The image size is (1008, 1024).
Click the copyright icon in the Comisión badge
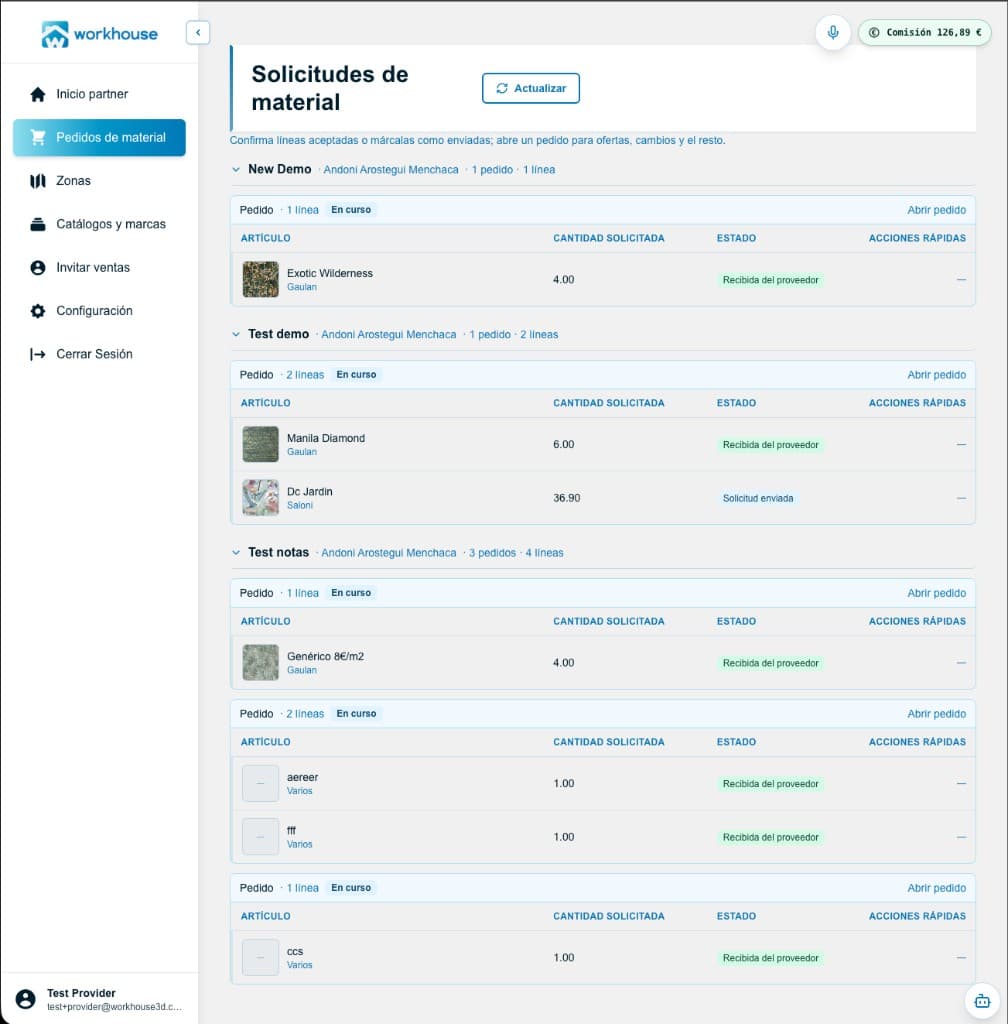[x=874, y=33]
